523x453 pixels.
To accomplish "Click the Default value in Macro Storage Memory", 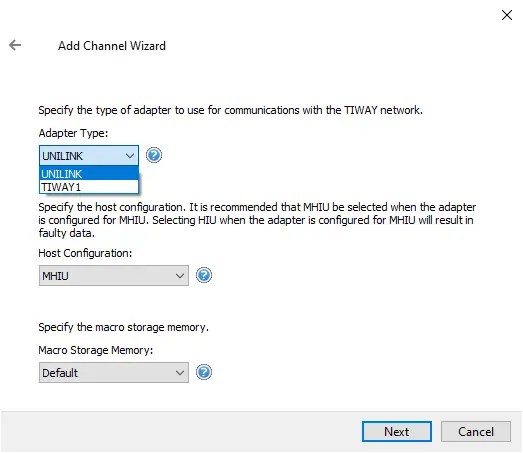I will [x=60, y=373].
